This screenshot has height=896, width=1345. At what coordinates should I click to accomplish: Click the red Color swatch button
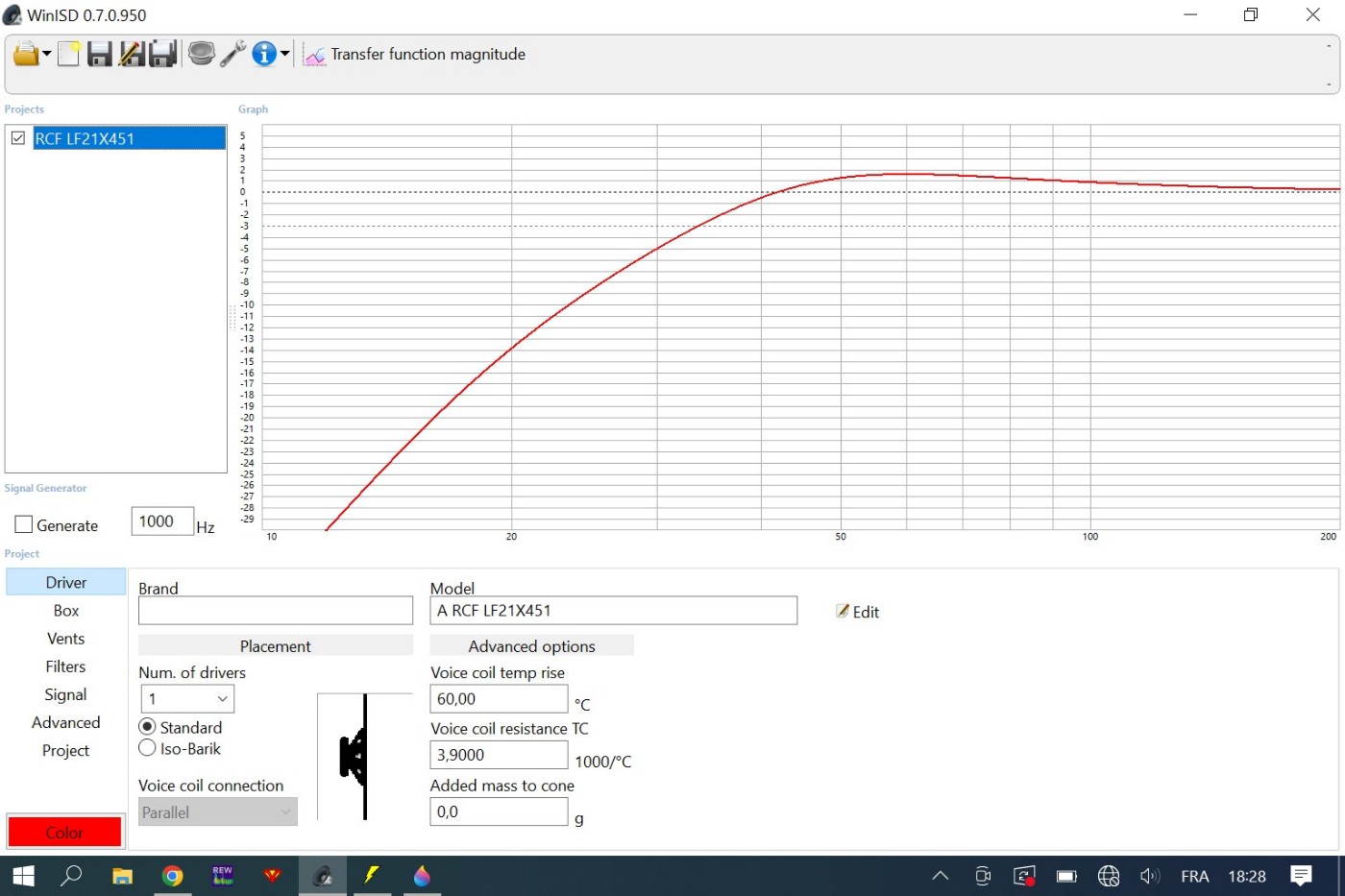coord(64,832)
